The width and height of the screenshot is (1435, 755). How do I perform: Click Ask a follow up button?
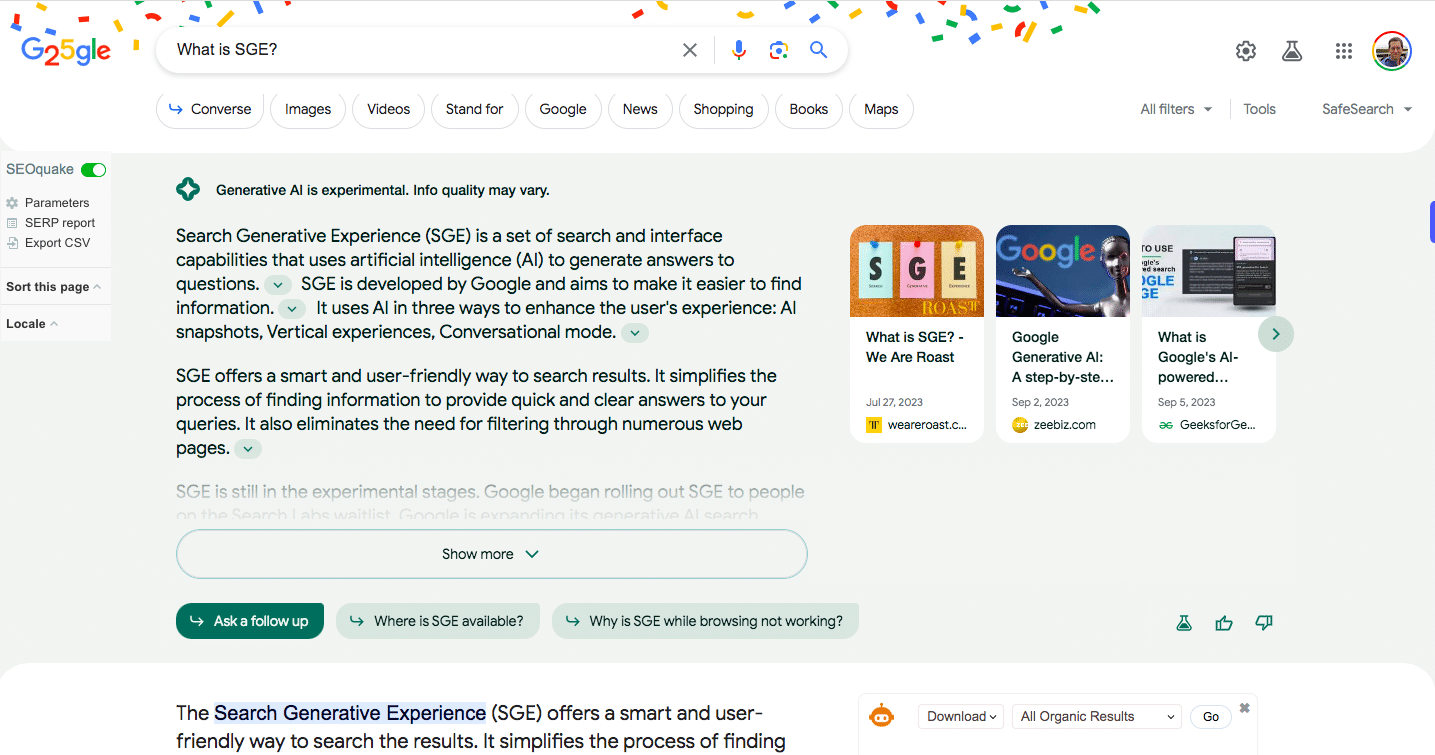coord(250,621)
